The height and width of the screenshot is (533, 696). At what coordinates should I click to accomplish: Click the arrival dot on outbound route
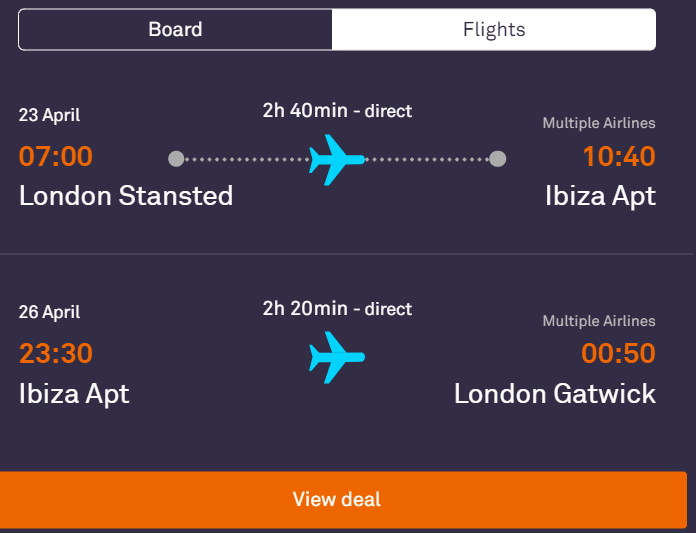[498, 159]
